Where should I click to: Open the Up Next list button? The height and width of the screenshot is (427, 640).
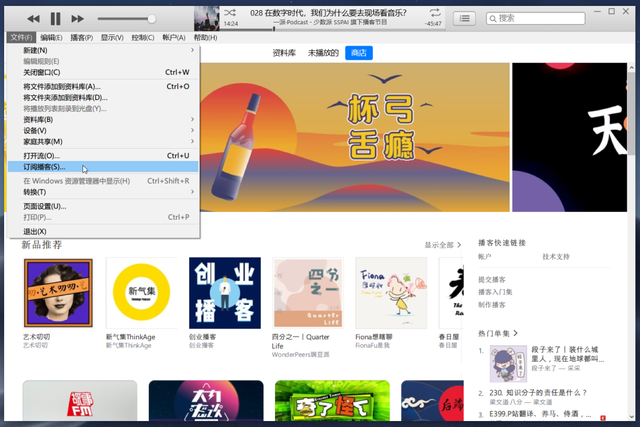[464, 18]
